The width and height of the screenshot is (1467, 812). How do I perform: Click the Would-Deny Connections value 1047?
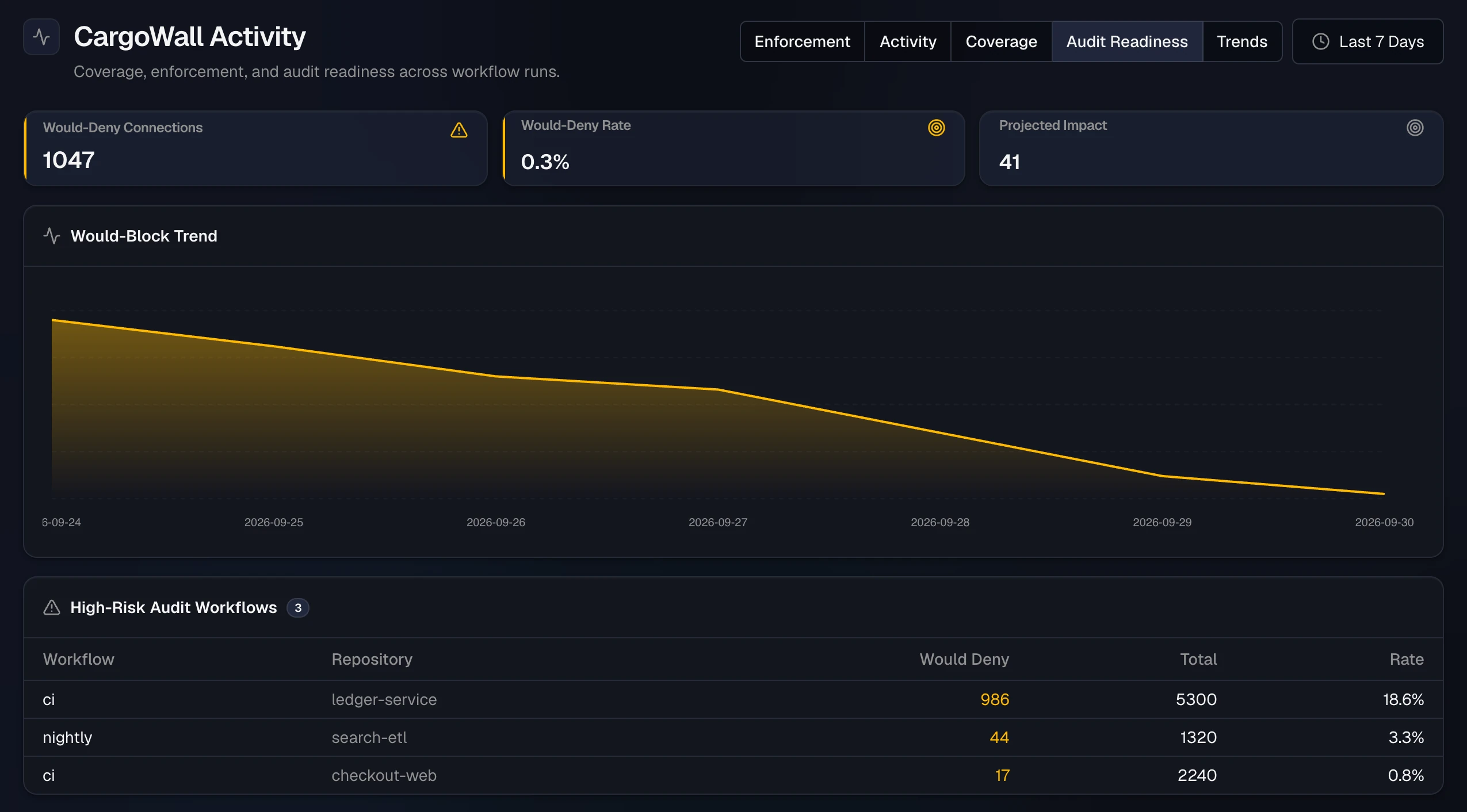(x=69, y=160)
